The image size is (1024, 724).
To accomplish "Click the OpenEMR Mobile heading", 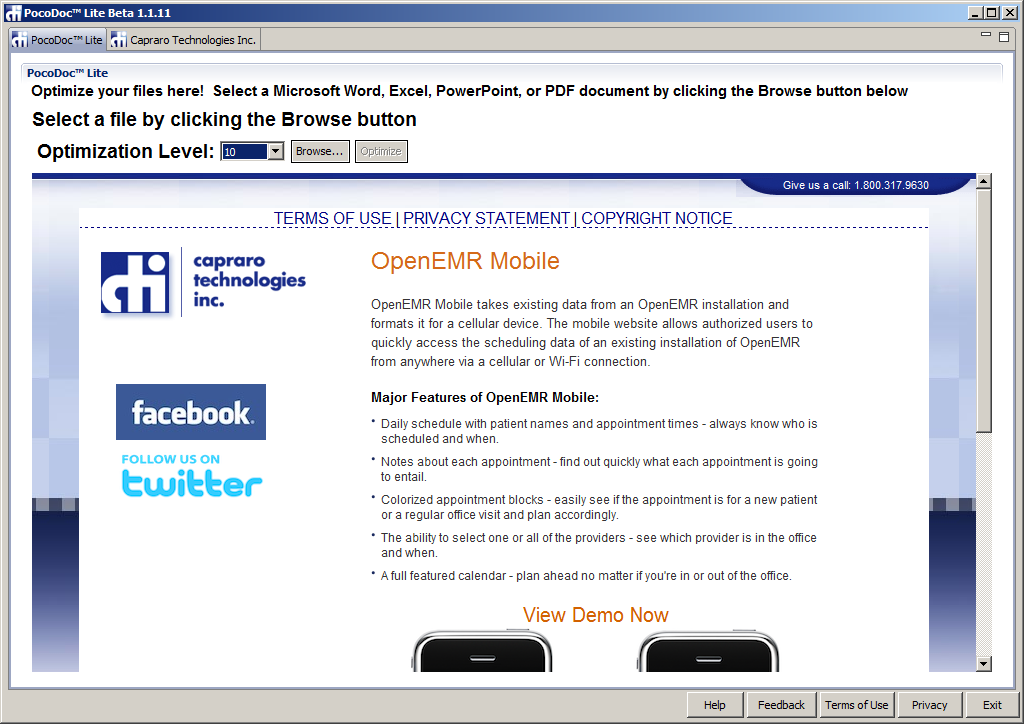I will coord(465,261).
